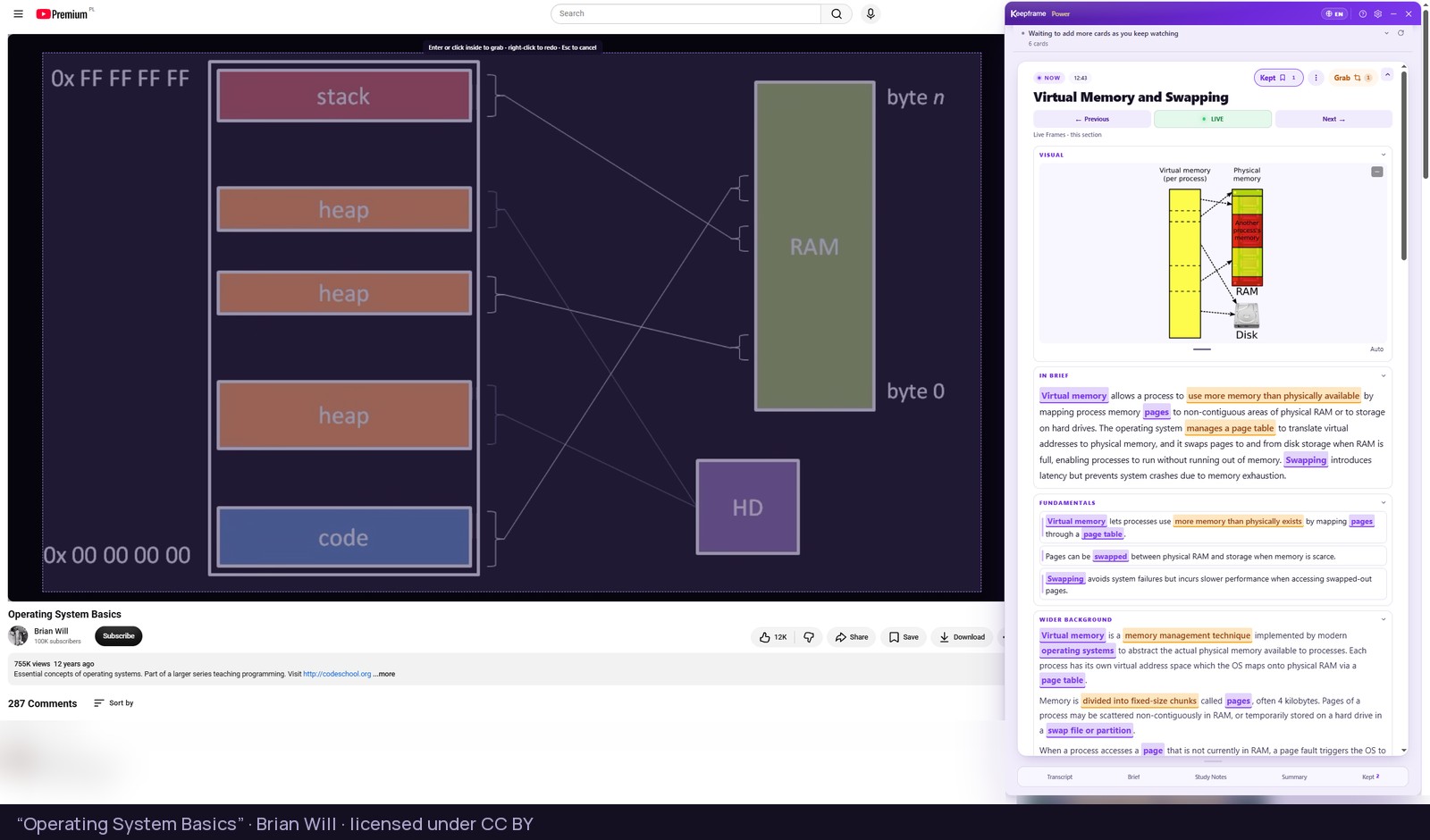Viewport: 1430px width, 840px height.
Task: Save the video to a playlist
Action: point(904,637)
